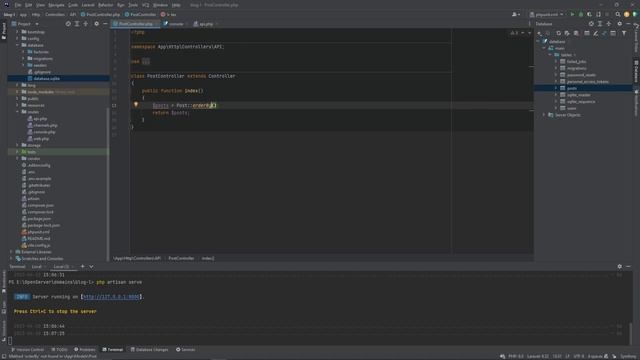Expand Server Objects node in Database tree
This screenshot has width=640, height=360.
(544, 115)
